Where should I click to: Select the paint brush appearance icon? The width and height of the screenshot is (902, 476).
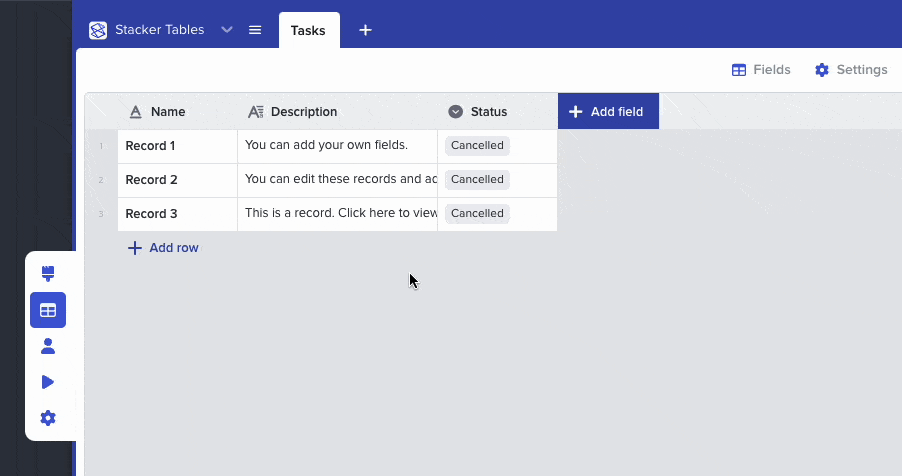tap(48, 274)
